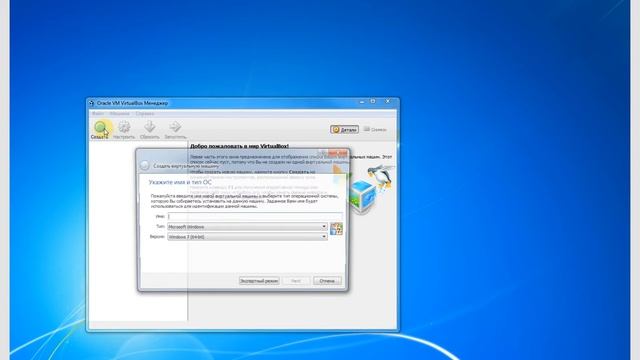Viewport: 640px width, 360px height.
Task: Maximize the VirtualBox Manager window
Action: pyautogui.click(x=373, y=101)
